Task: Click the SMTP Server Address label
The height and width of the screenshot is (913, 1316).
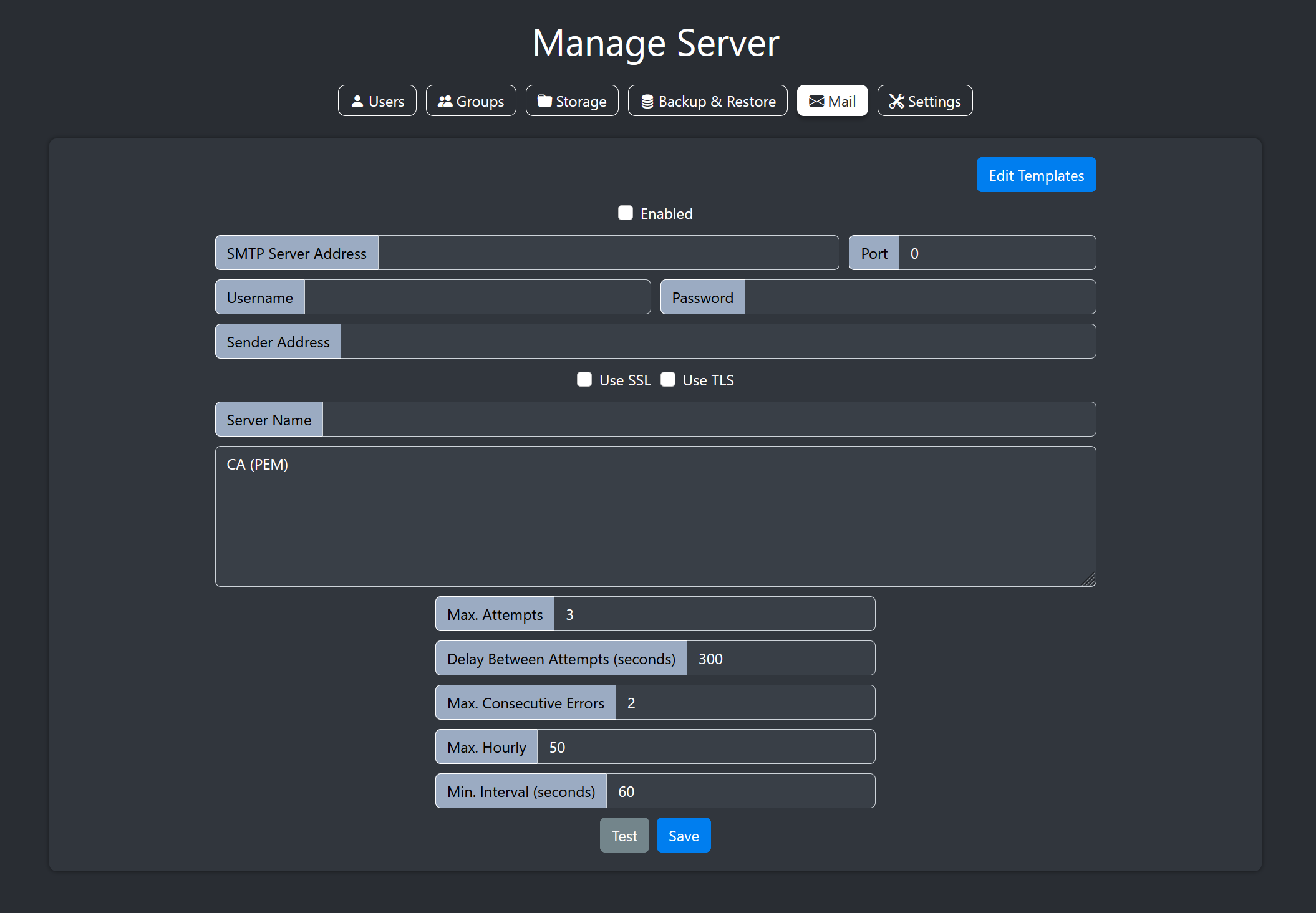Action: pos(297,253)
